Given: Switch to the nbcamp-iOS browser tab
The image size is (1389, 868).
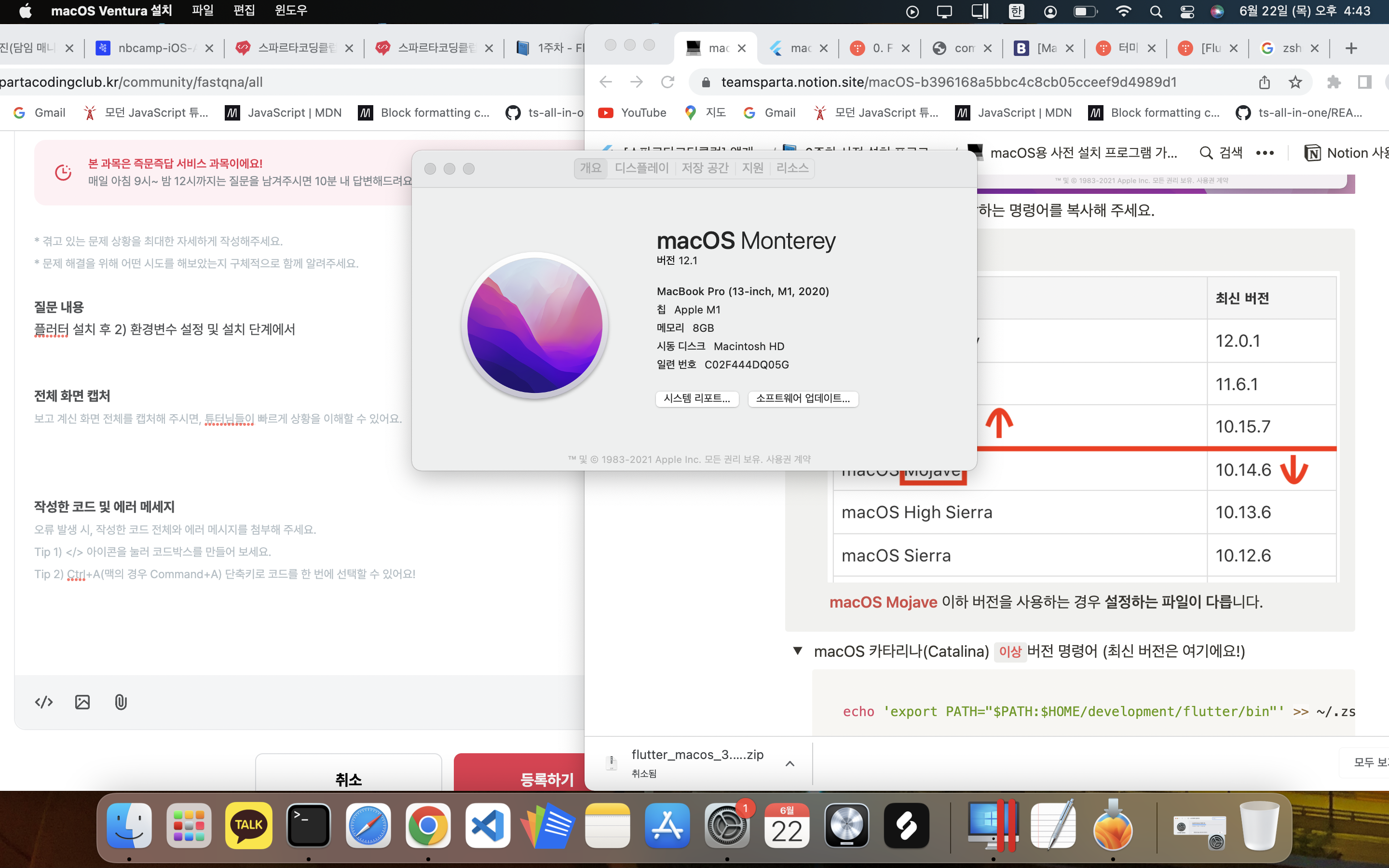Looking at the screenshot, I should (153, 48).
